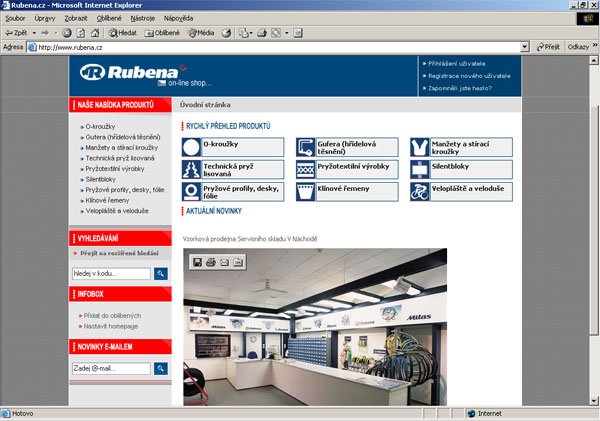
Task: Expand the address bar URL dropdown
Action: (x=525, y=47)
